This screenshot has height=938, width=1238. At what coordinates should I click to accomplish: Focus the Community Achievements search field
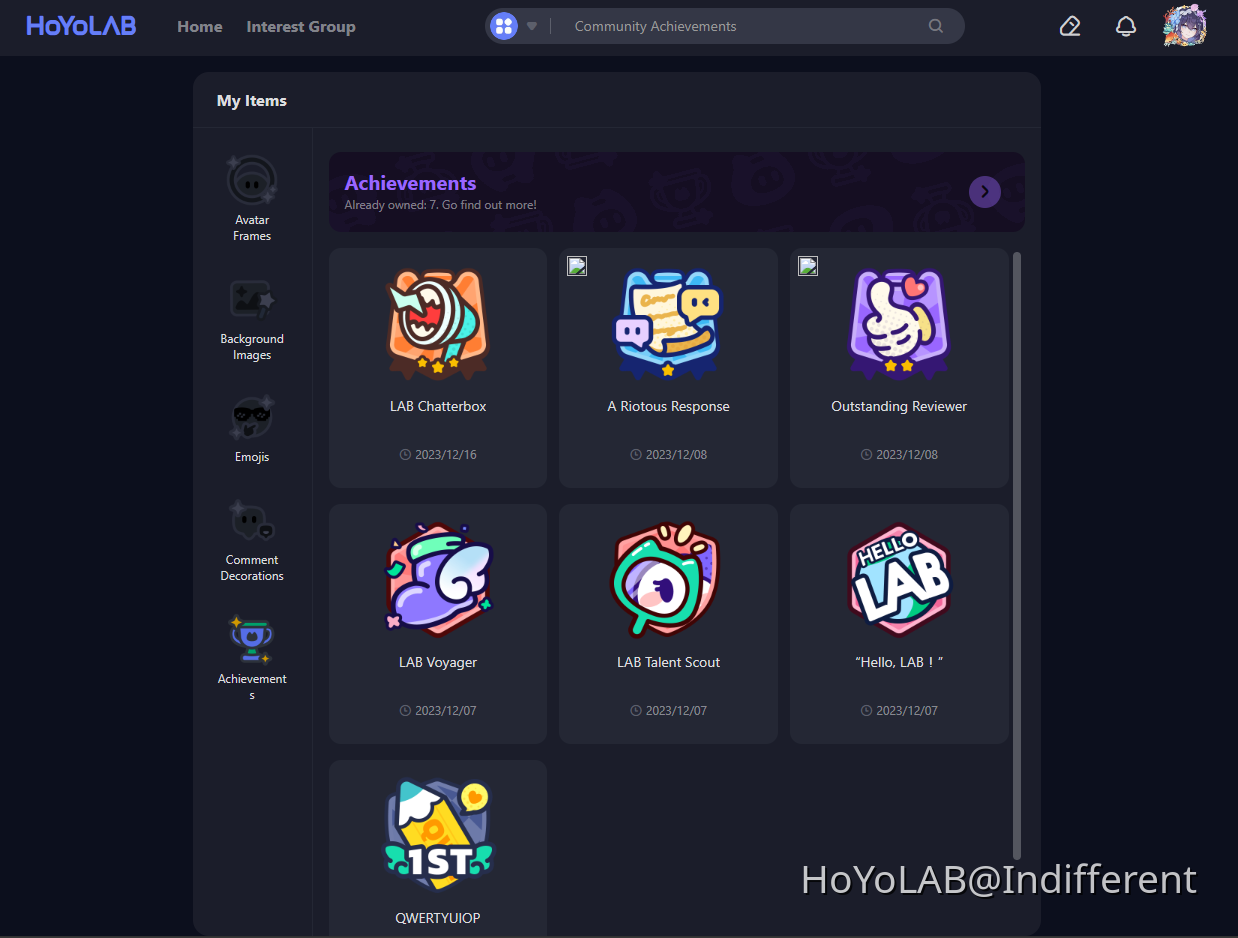(740, 27)
